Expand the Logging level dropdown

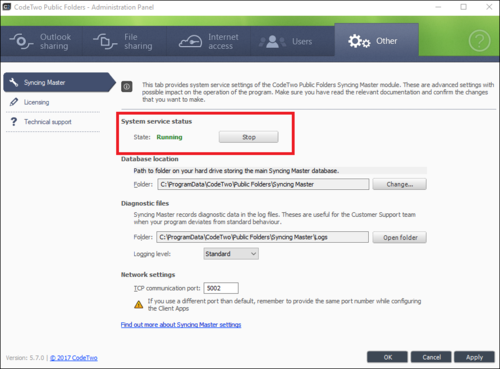(231, 254)
